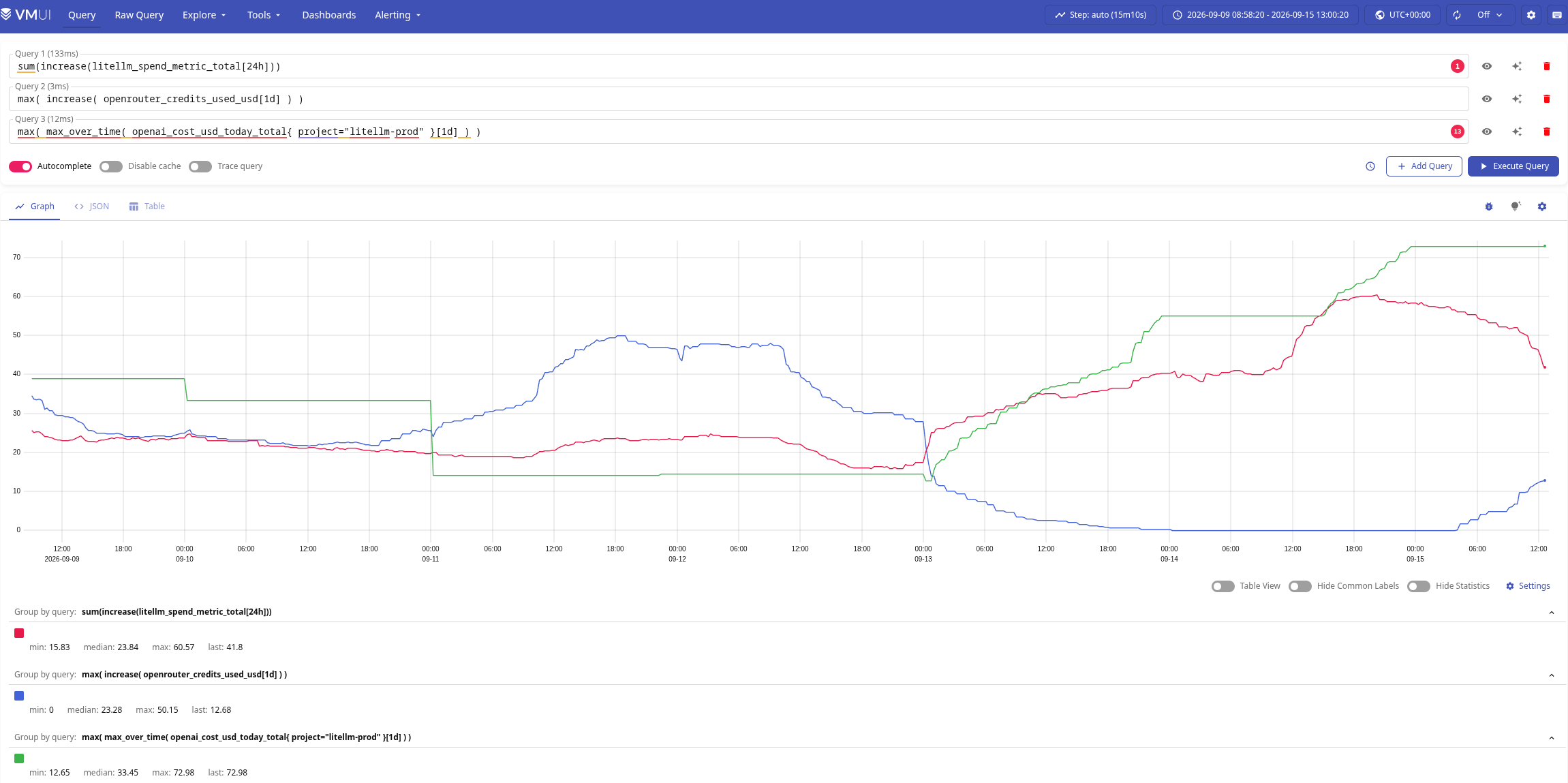This screenshot has height=783, width=1568.
Task: Delete Query 3 with the trash icon
Action: [x=1547, y=132]
